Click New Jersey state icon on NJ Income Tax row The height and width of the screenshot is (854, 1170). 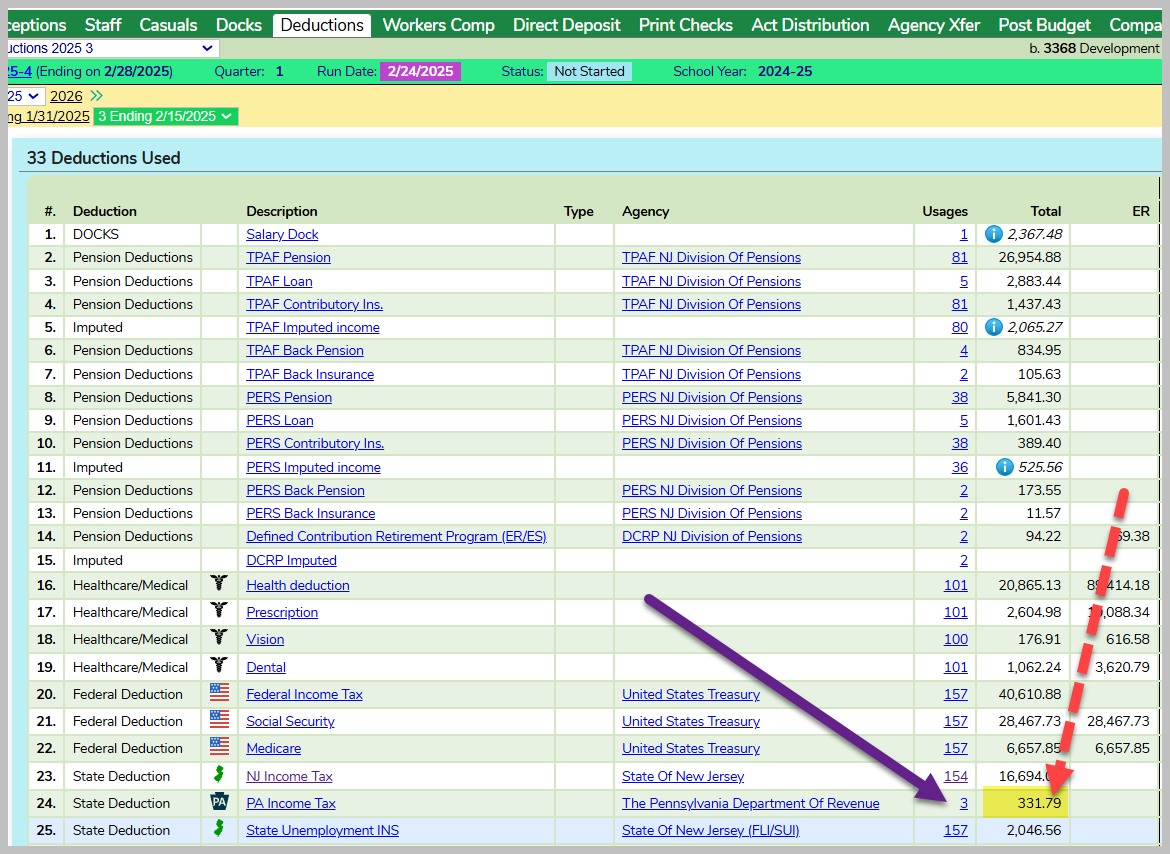point(219,774)
